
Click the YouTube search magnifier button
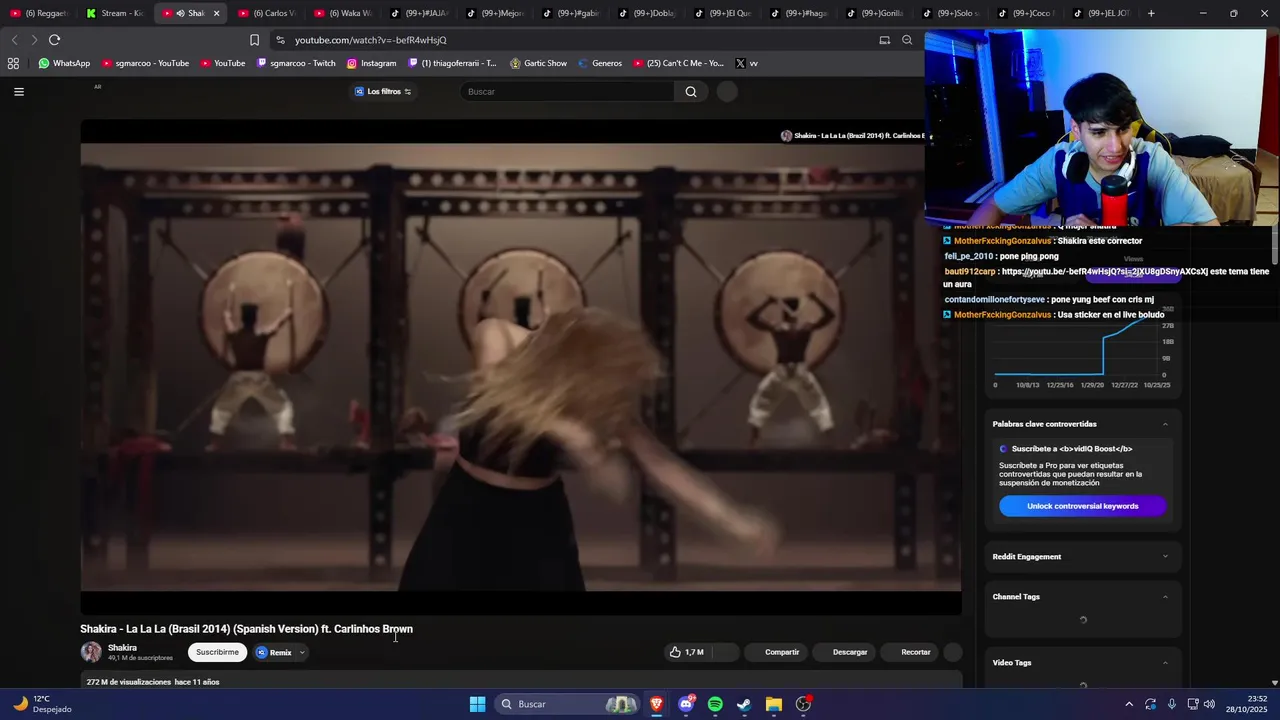point(691,91)
